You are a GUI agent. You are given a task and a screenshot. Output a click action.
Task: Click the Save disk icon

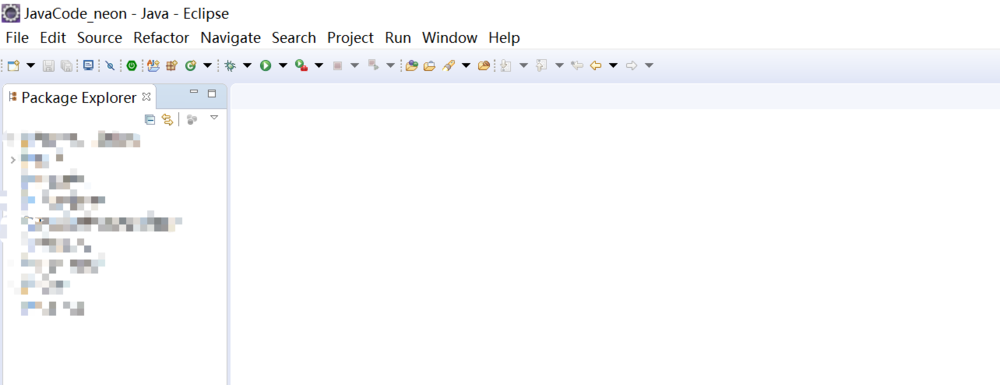pyautogui.click(x=48, y=65)
